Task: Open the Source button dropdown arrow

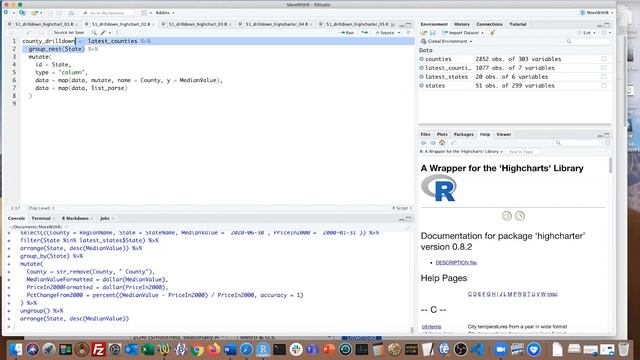Action: (x=399, y=33)
